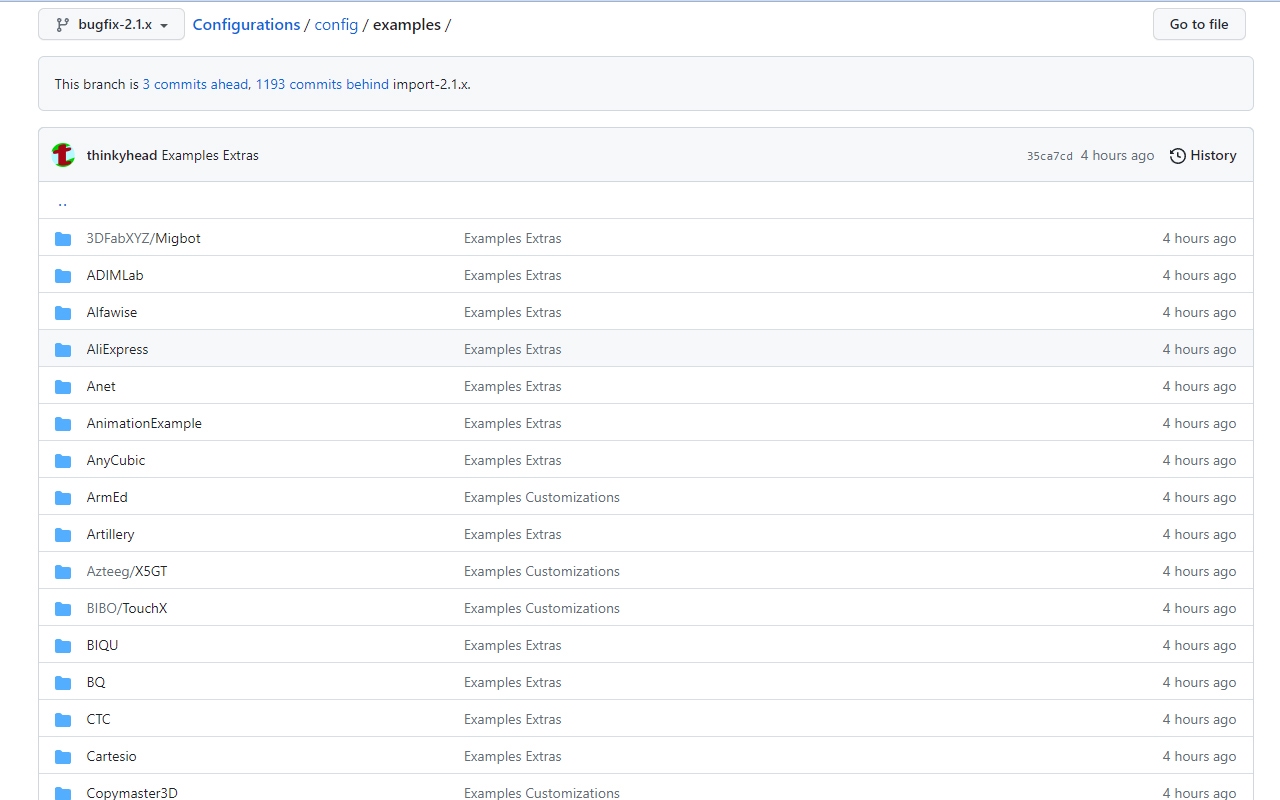Click the Configurations breadcrumb link
This screenshot has width=1280, height=800.
click(x=246, y=24)
